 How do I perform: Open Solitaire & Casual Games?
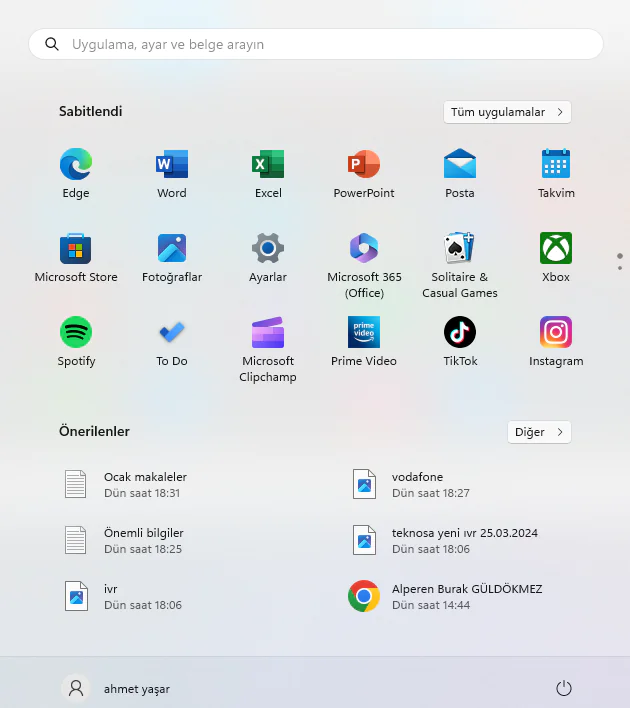[x=460, y=265]
